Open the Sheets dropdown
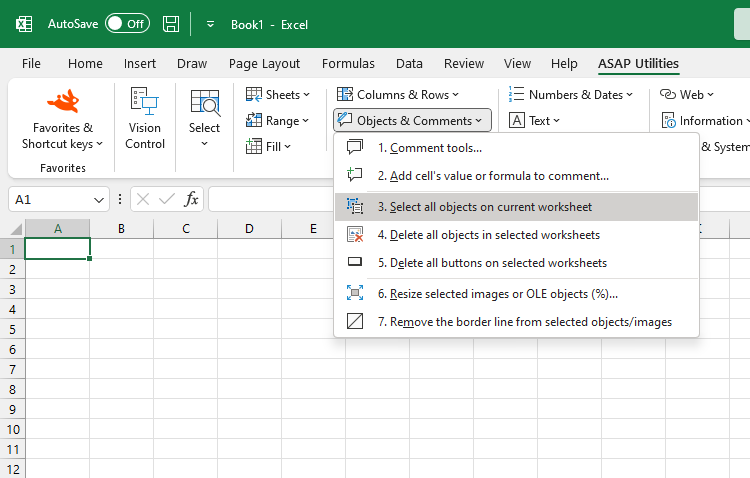Screen dimensions: 750x478 [x=277, y=95]
